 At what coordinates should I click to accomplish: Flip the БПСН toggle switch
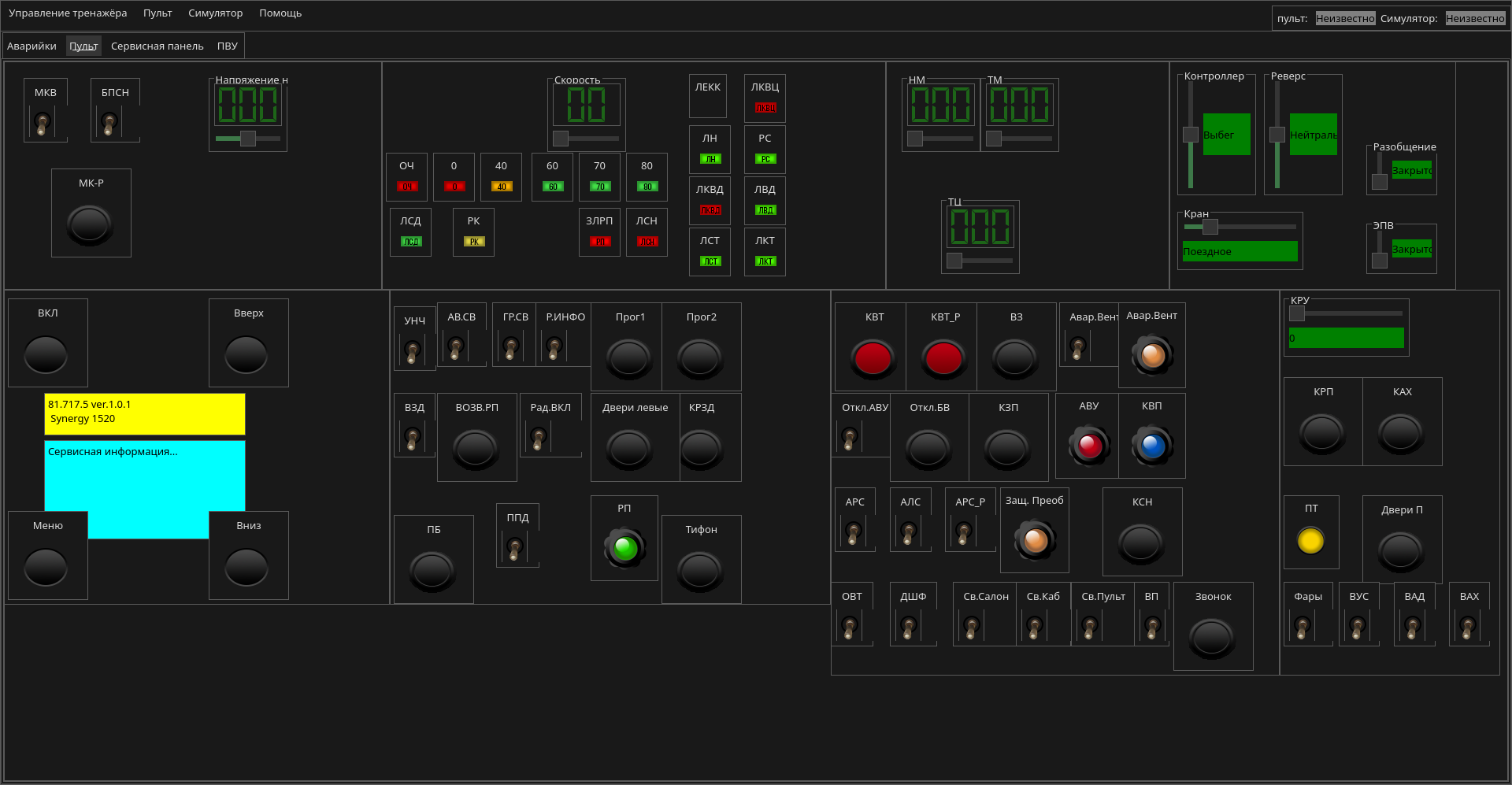point(109,122)
